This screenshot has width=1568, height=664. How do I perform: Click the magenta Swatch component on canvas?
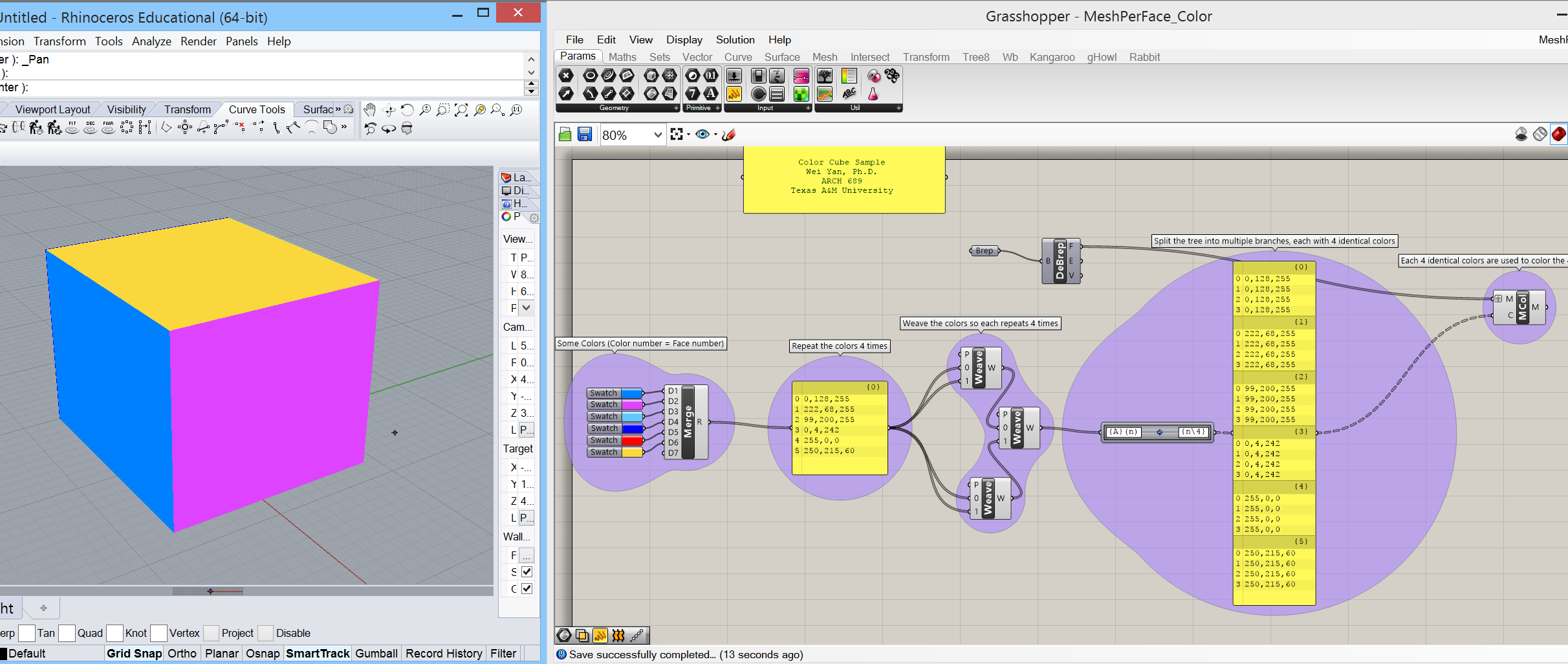[616, 404]
